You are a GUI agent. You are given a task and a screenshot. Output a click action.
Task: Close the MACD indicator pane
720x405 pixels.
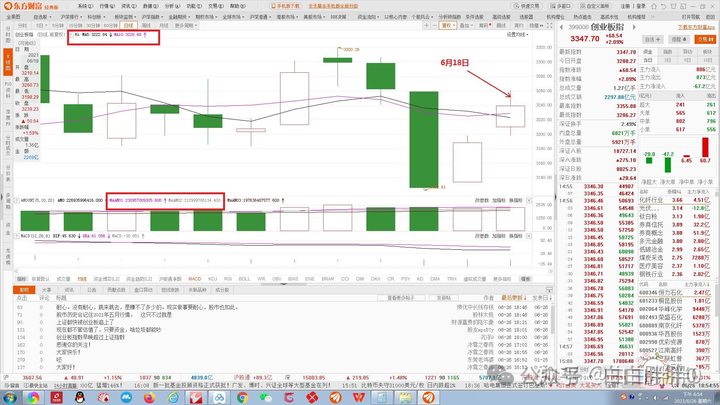[529, 236]
